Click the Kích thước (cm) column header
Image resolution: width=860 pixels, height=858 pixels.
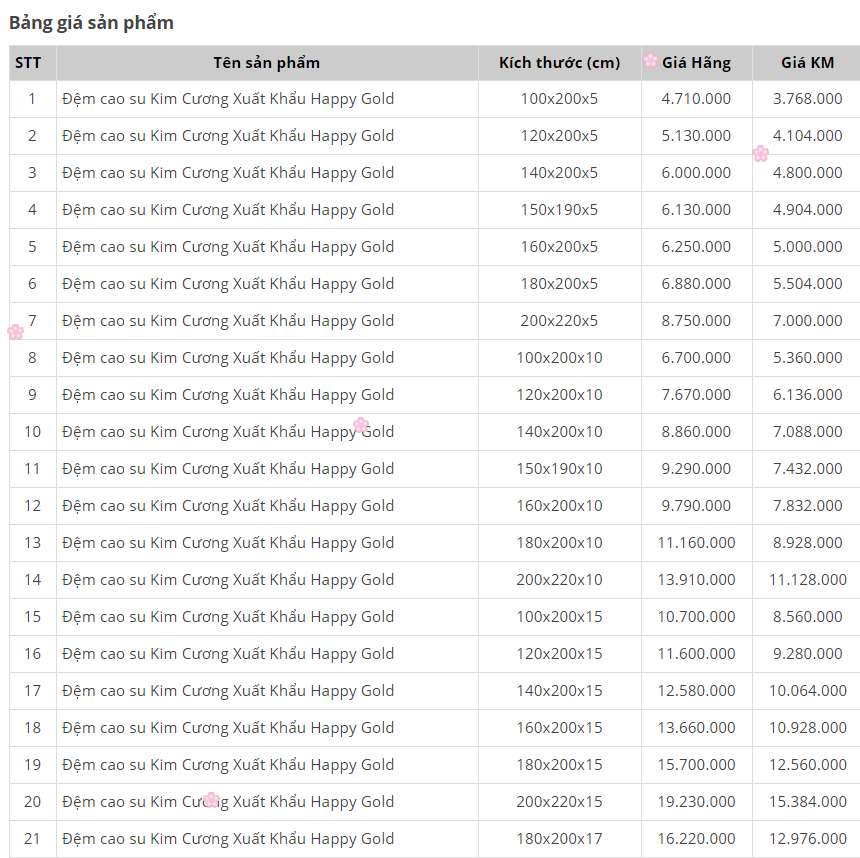(x=559, y=63)
